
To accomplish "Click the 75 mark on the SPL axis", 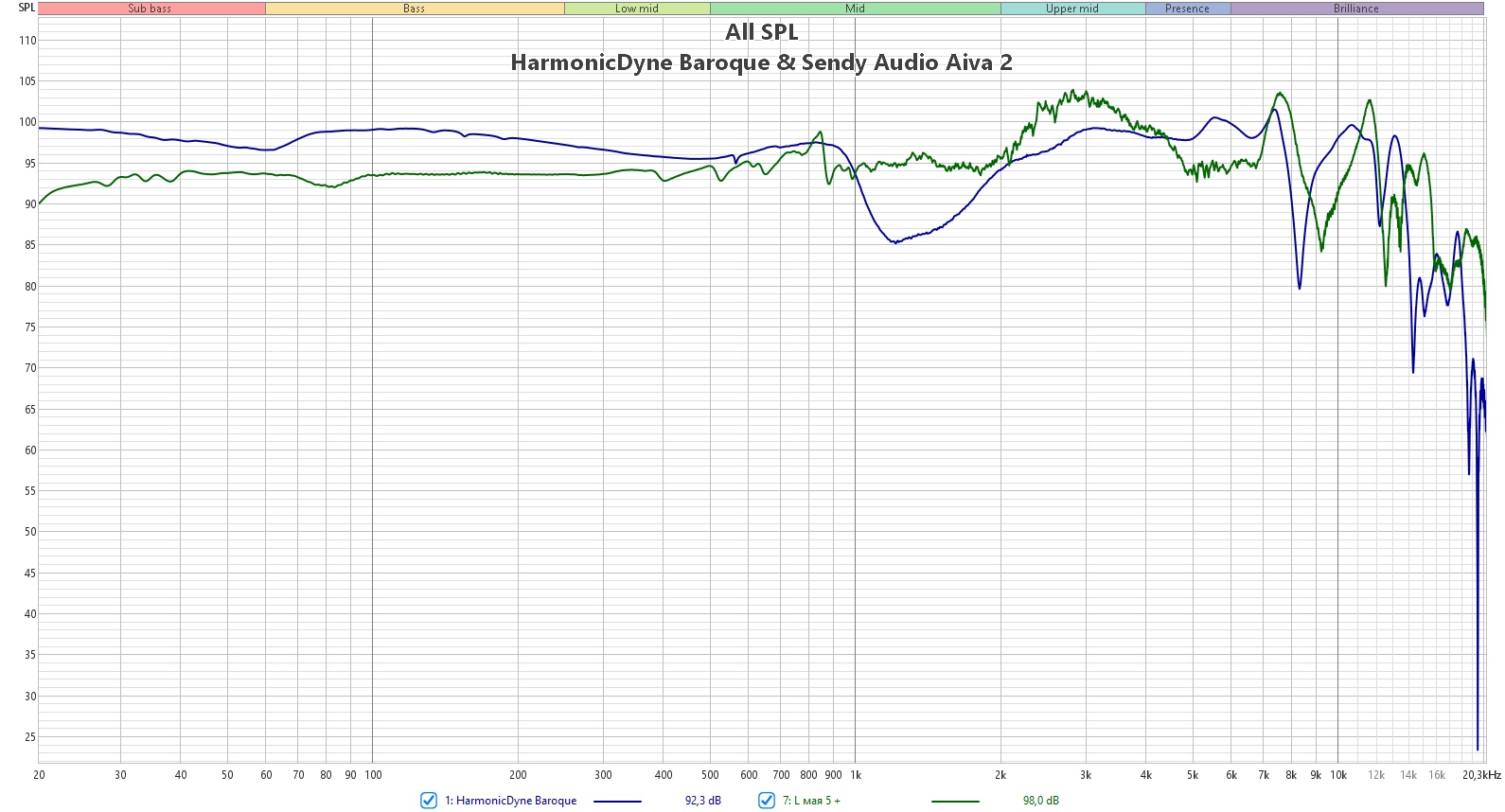I will pyautogui.click(x=30, y=327).
